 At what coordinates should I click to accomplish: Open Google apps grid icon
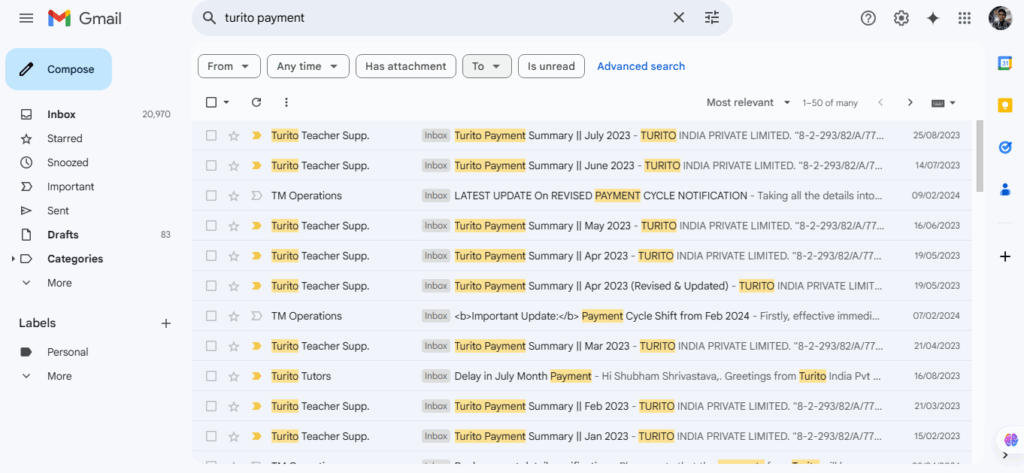[x=965, y=18]
